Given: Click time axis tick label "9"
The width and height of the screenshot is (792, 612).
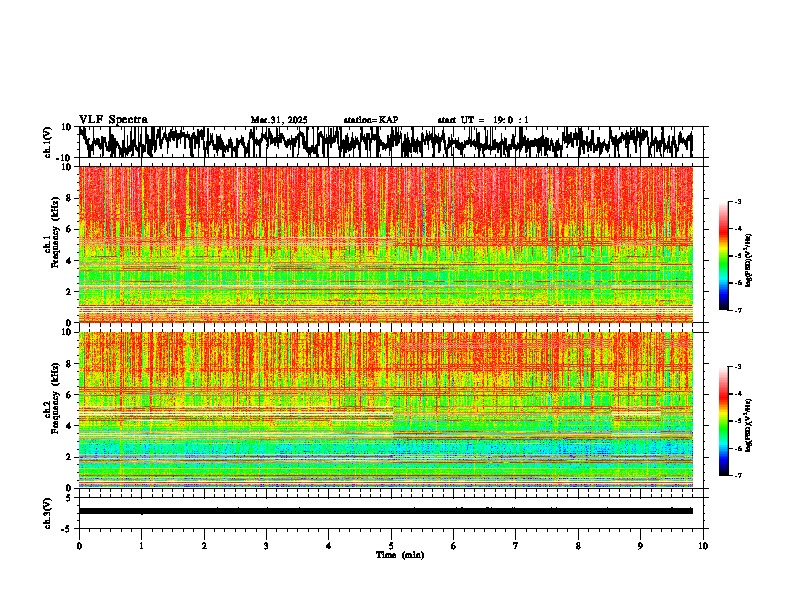Looking at the screenshot, I should pyautogui.click(x=640, y=546).
